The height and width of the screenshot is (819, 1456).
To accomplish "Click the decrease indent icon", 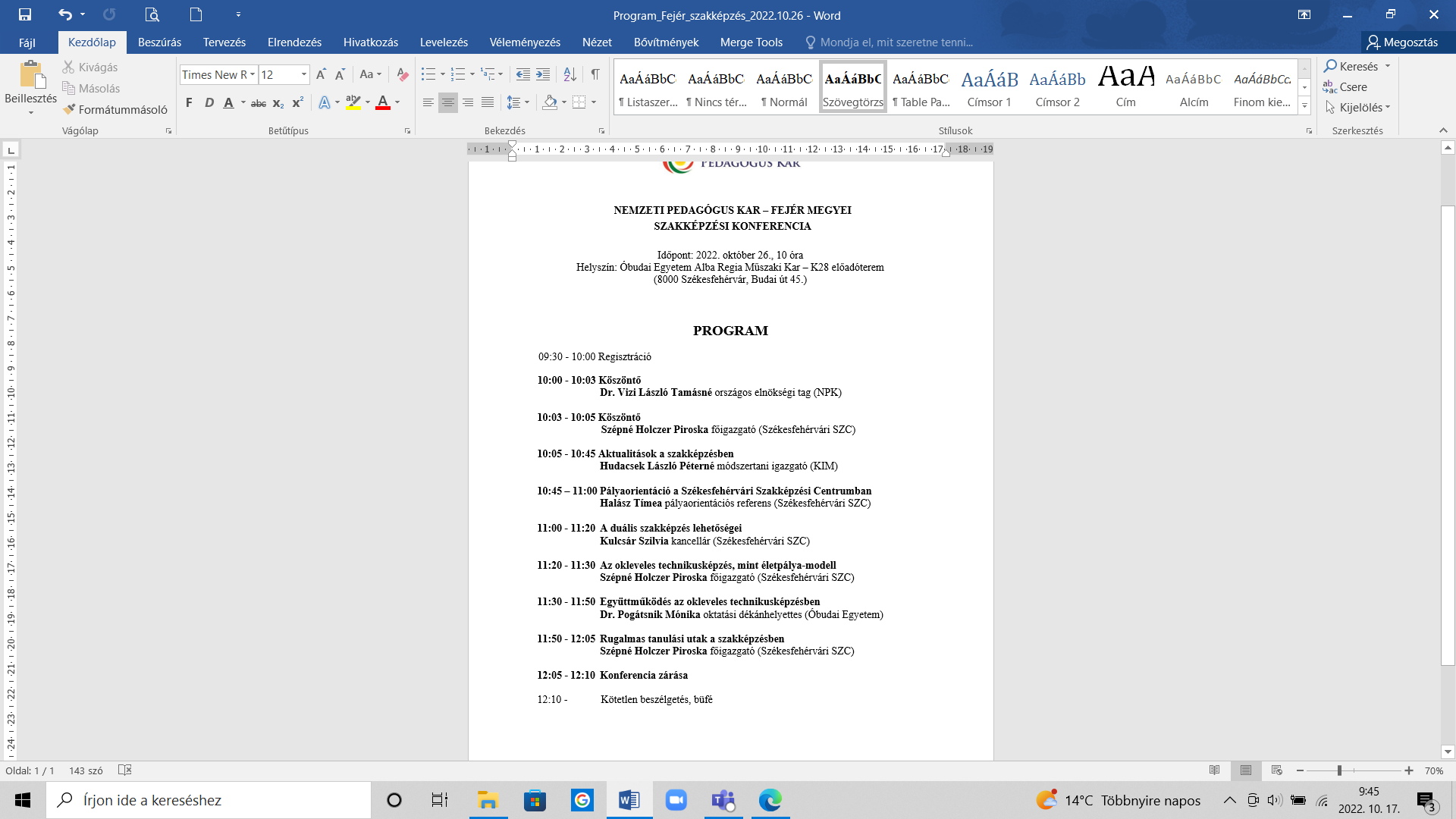I will point(522,74).
